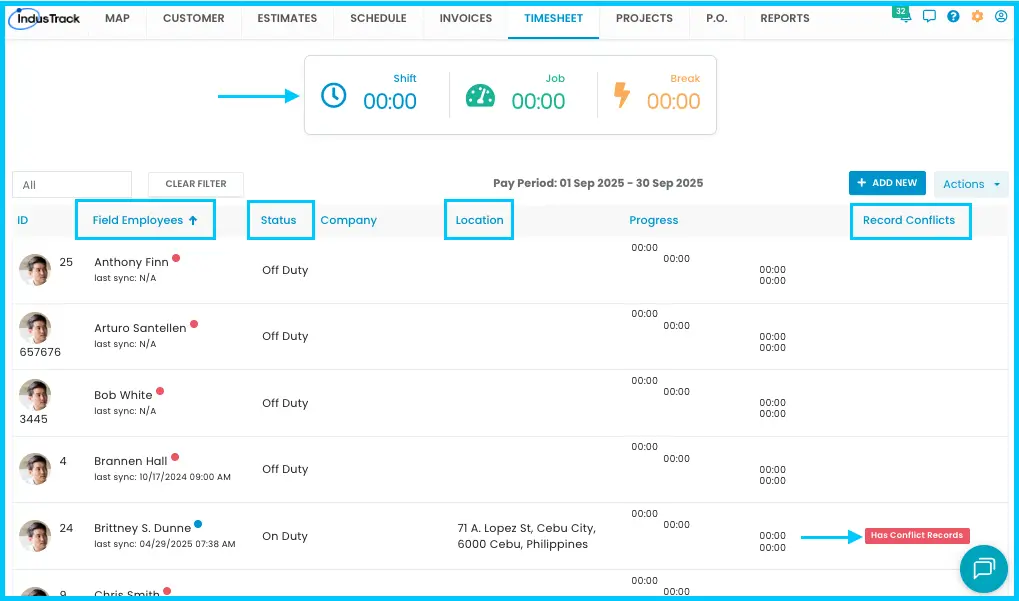Open the notifications bell with badge 32
The width and height of the screenshot is (1019, 601).
(904, 15)
